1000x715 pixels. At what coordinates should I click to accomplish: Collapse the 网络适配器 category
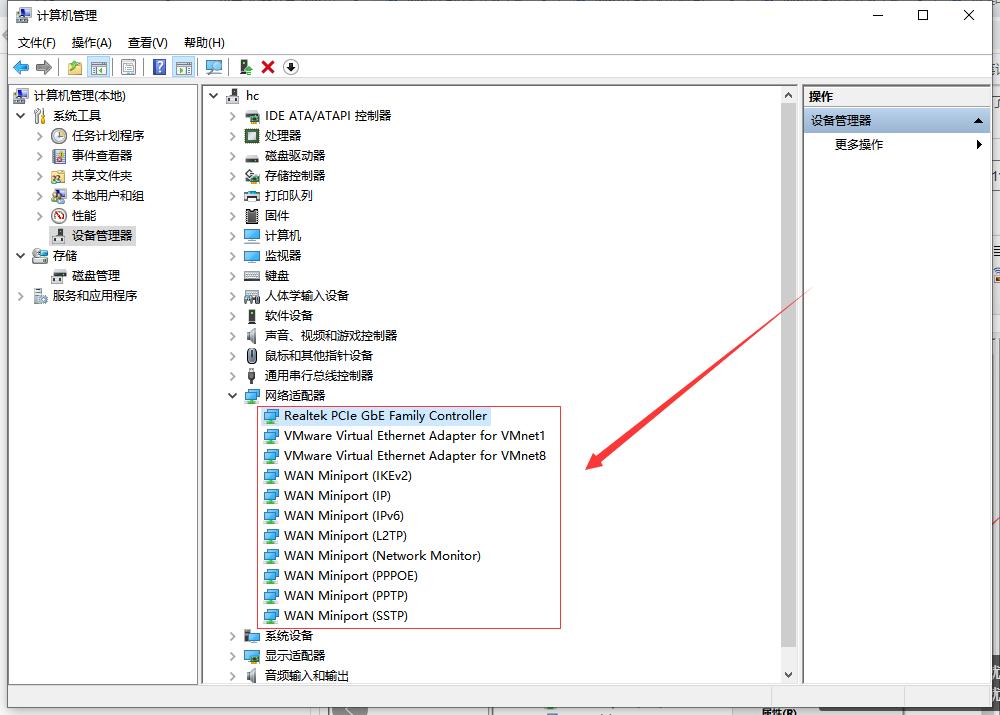pyautogui.click(x=232, y=396)
